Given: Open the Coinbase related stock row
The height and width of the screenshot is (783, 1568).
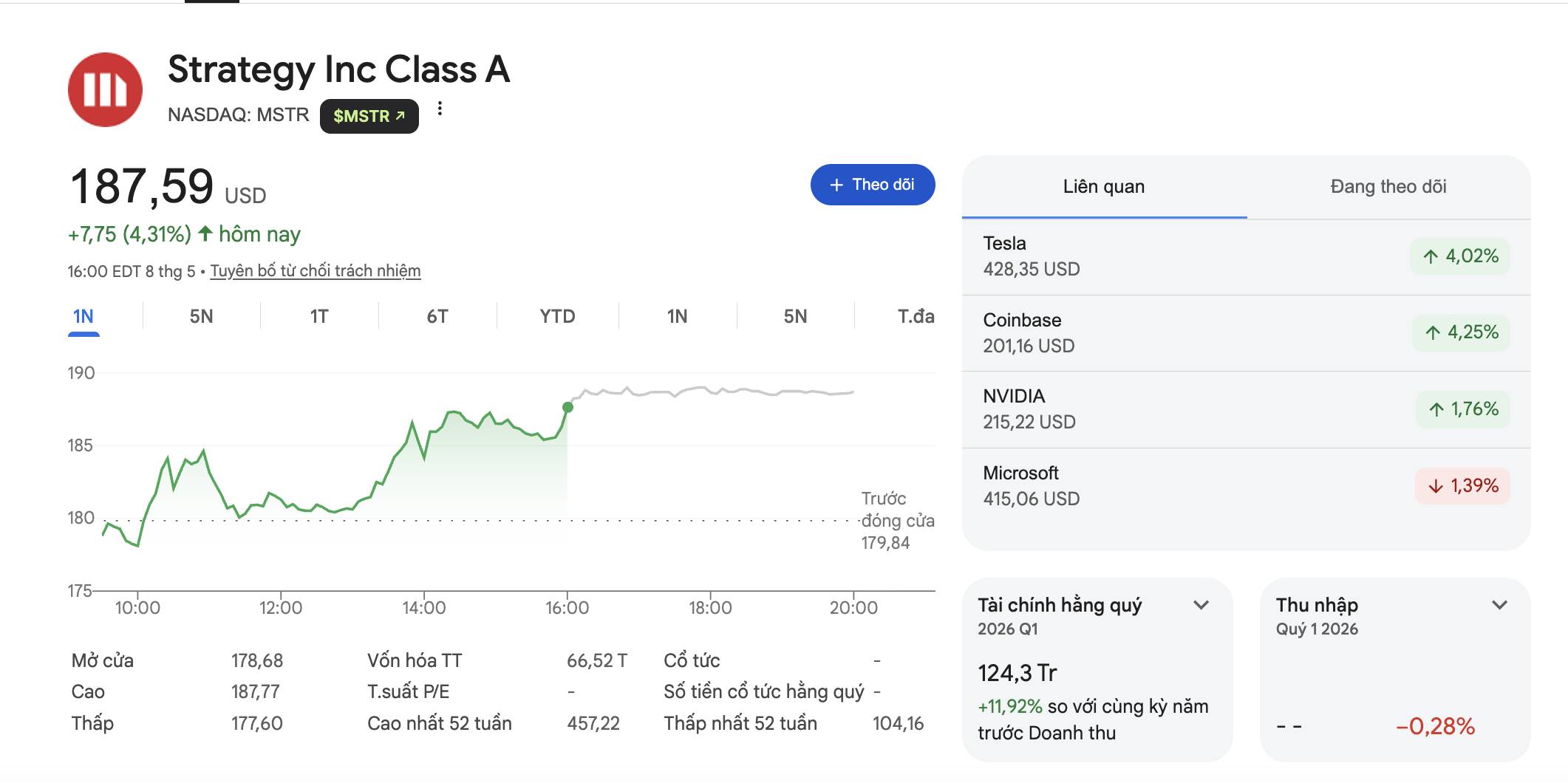Looking at the screenshot, I should pyautogui.click(x=1246, y=333).
